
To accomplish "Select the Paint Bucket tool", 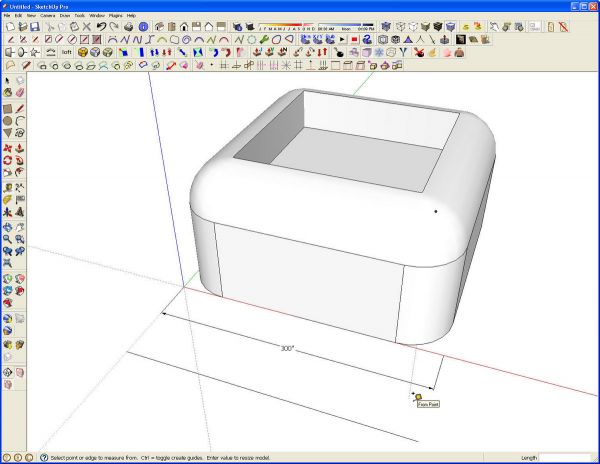I will (x=8, y=92).
